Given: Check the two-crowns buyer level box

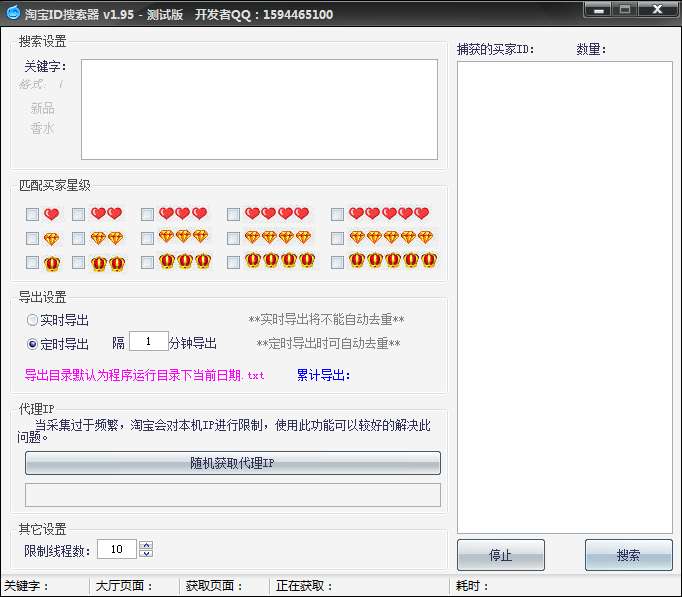Looking at the screenshot, I should click(78, 262).
